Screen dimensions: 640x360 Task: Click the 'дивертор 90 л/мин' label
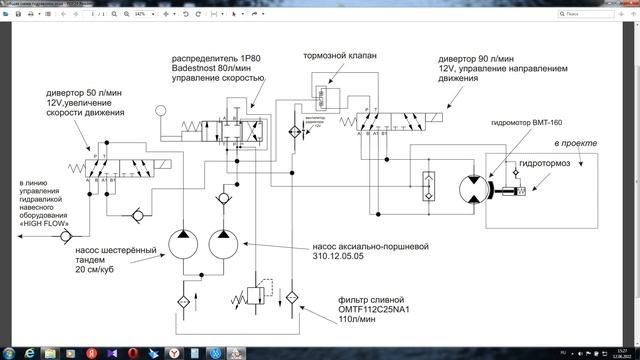tap(476, 59)
